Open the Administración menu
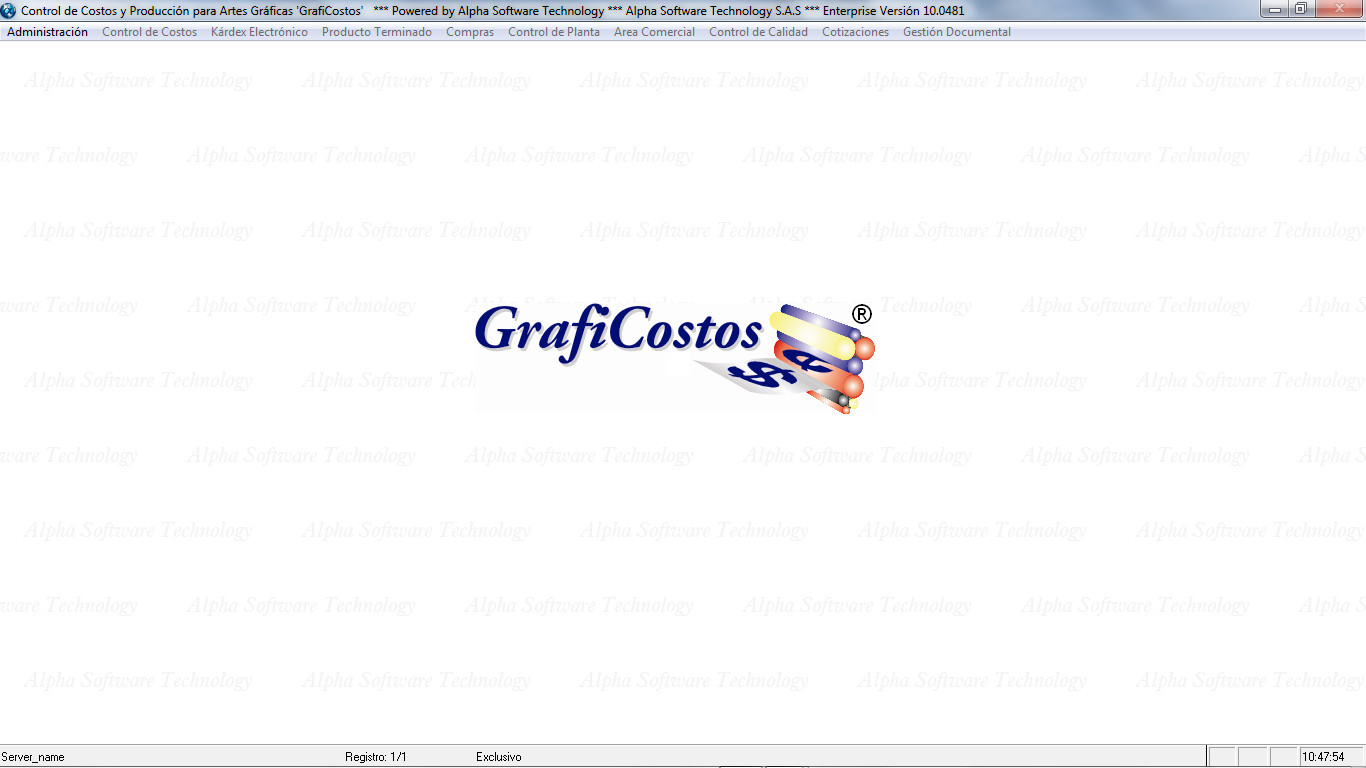Screen dimensions: 1366x768 click(x=47, y=32)
